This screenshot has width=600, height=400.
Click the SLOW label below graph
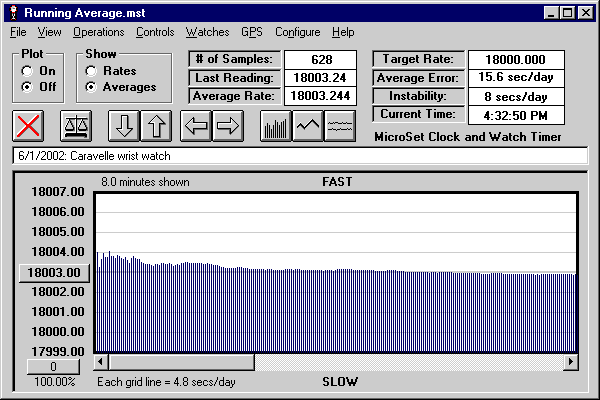[340, 382]
